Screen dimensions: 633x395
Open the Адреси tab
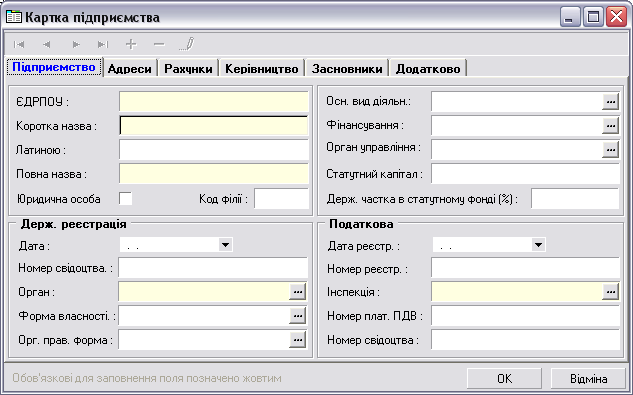130,69
